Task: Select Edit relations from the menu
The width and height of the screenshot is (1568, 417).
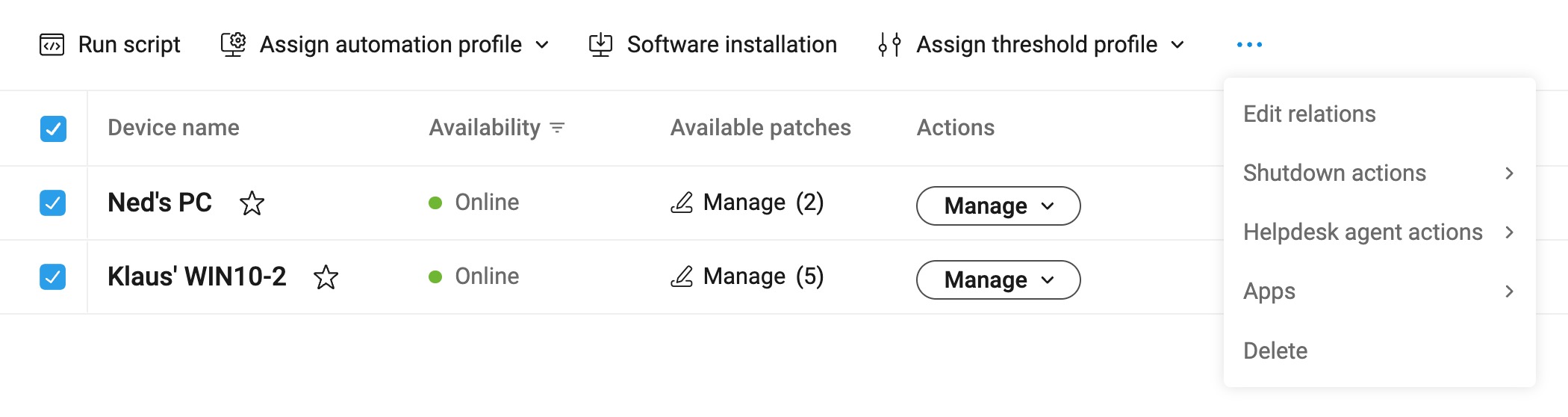Action: (1310, 114)
